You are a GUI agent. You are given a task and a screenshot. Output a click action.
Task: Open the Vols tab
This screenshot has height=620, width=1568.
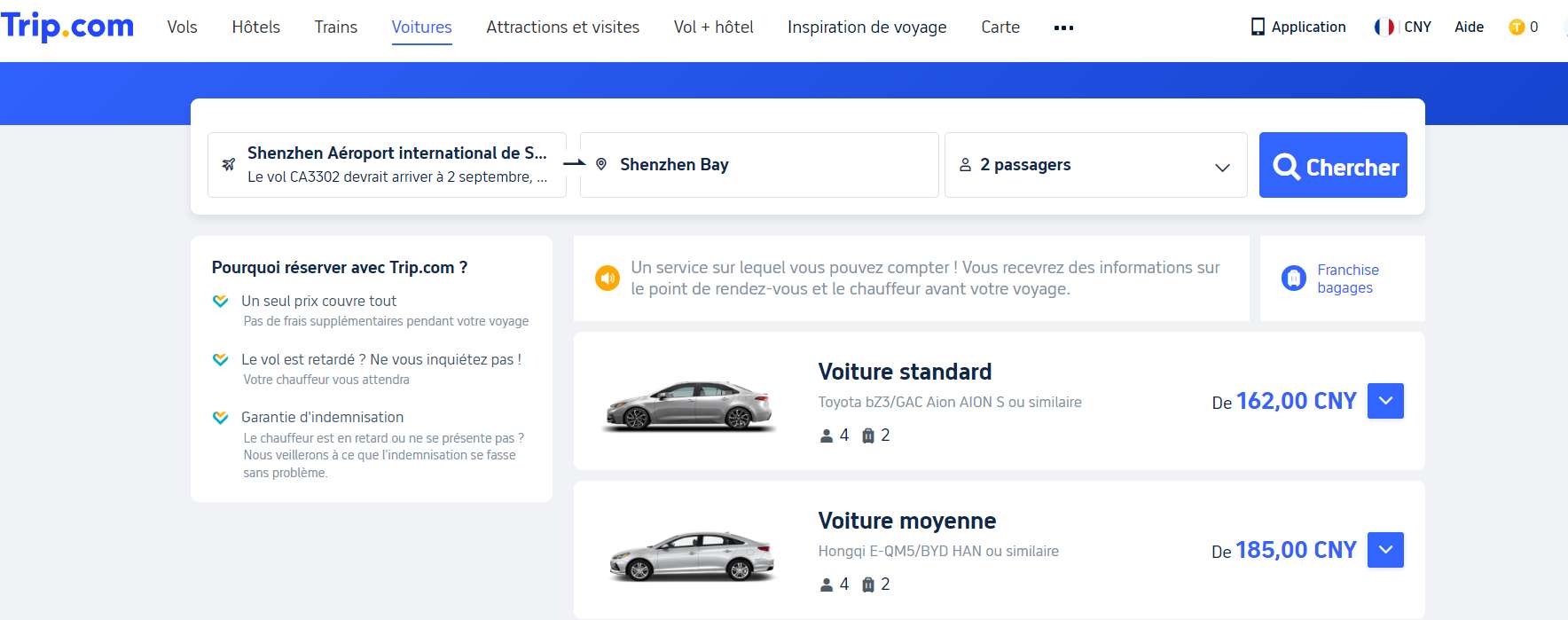(x=182, y=27)
